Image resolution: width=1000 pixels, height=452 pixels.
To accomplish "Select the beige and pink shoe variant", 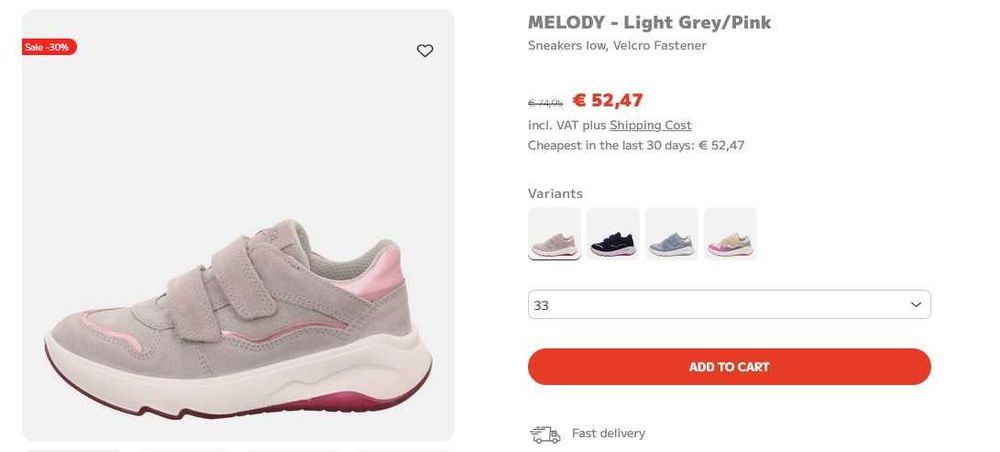I will (x=730, y=233).
